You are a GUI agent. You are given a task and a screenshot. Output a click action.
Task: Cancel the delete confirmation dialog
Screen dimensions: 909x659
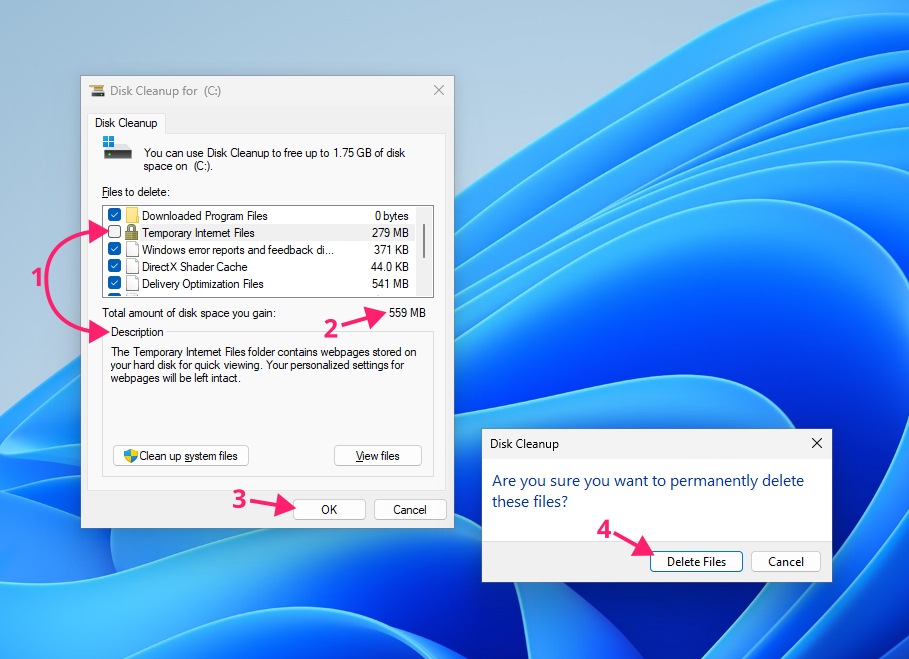tap(786, 562)
